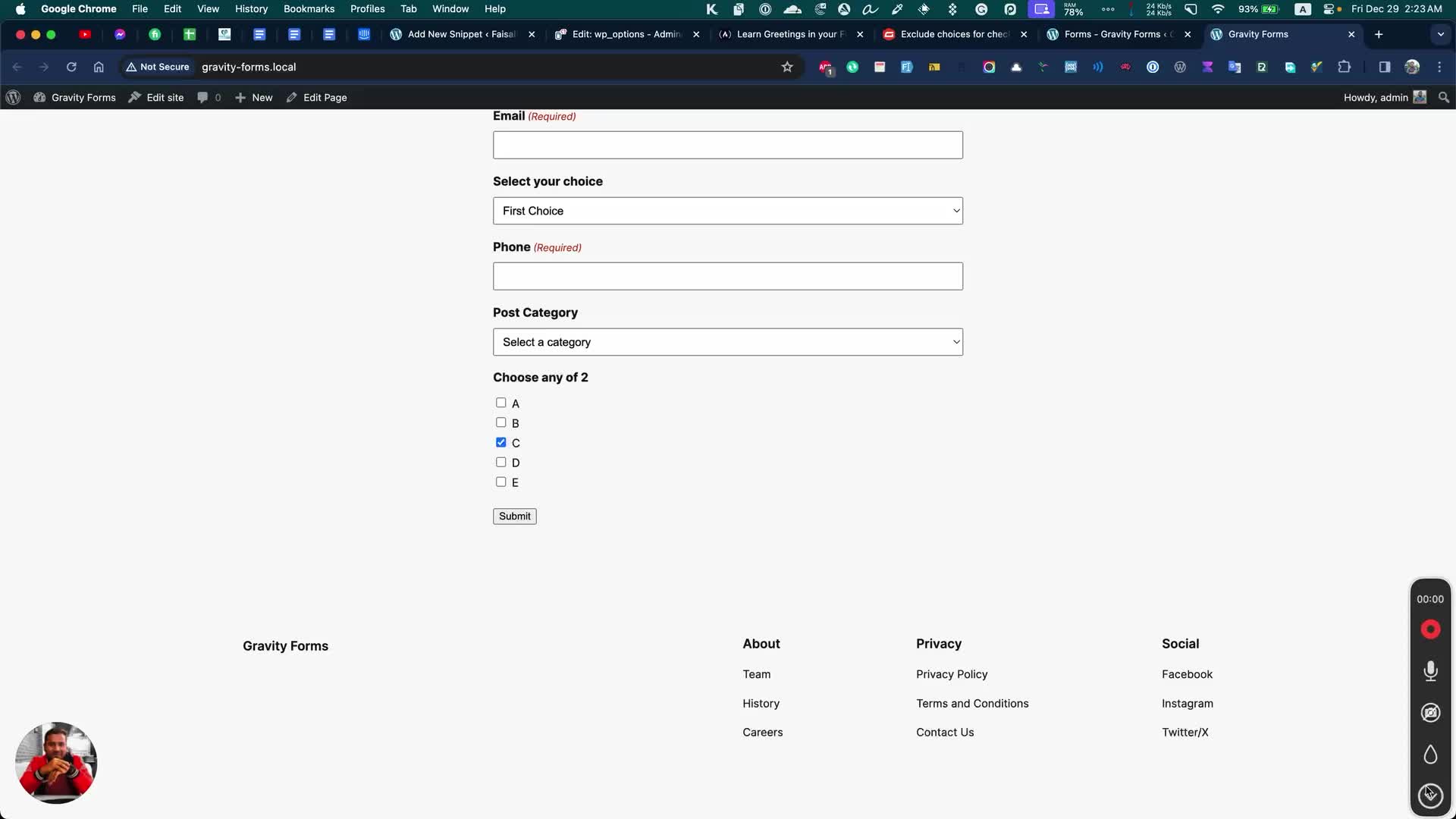Check the checkbox labeled A
This screenshot has width=1456, height=819.
click(x=501, y=403)
